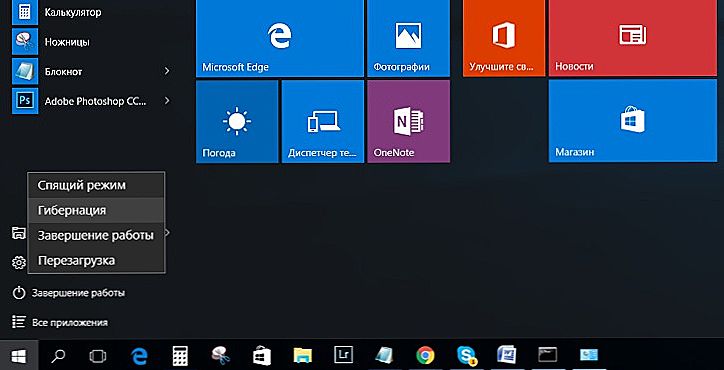724x370 pixels.
Task: Open the Погода weather tile
Action: (237, 121)
